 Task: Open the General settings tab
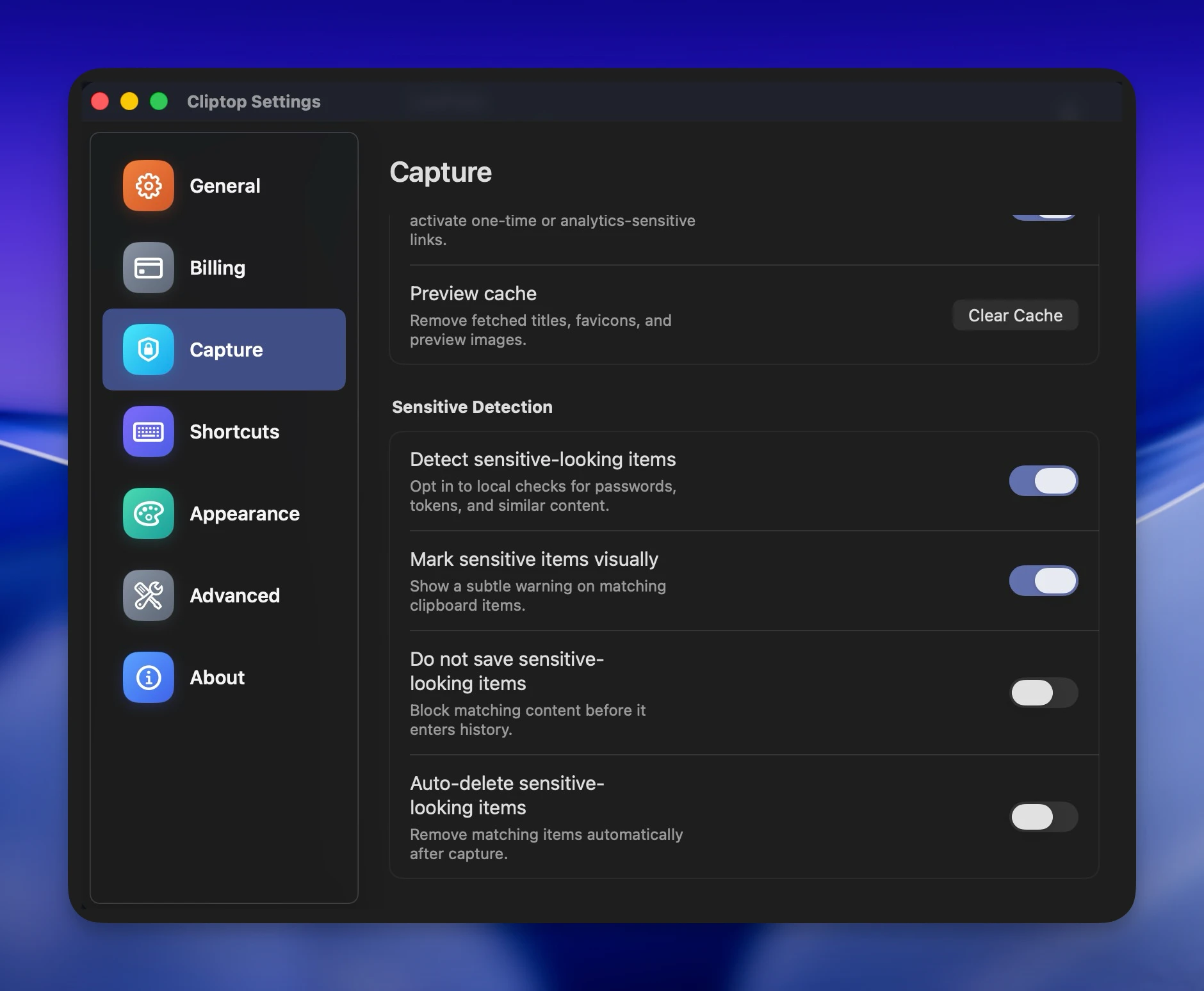224,186
